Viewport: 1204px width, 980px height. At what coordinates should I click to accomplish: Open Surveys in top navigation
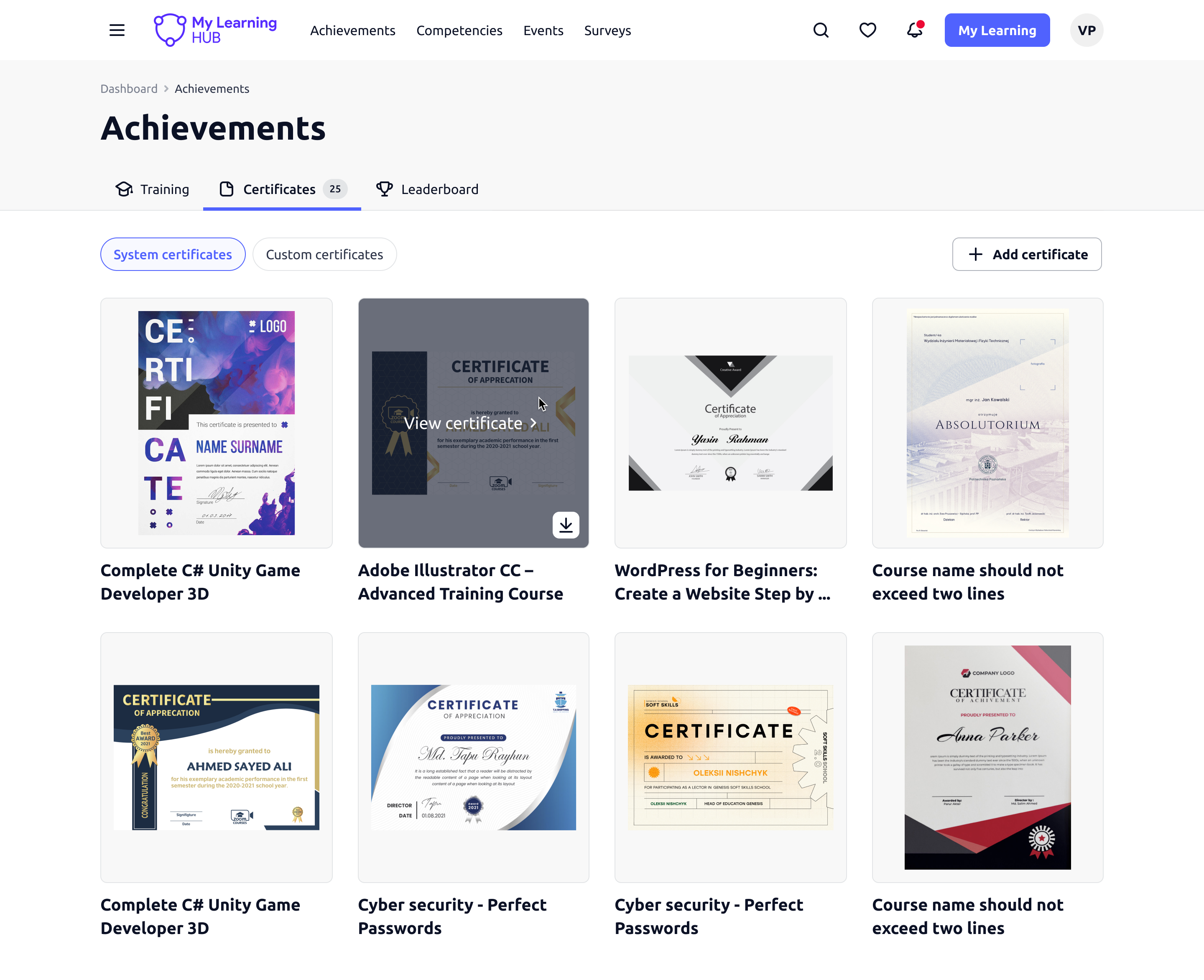pos(607,31)
